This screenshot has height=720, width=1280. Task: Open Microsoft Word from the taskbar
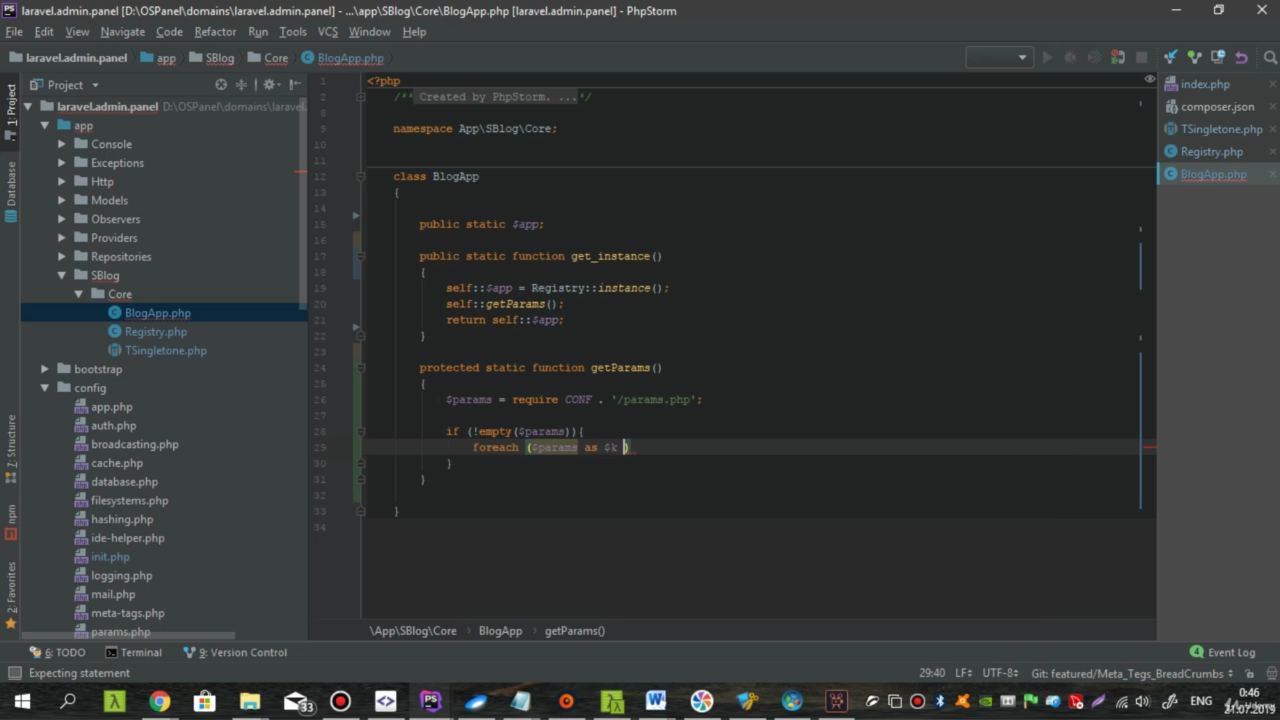656,701
